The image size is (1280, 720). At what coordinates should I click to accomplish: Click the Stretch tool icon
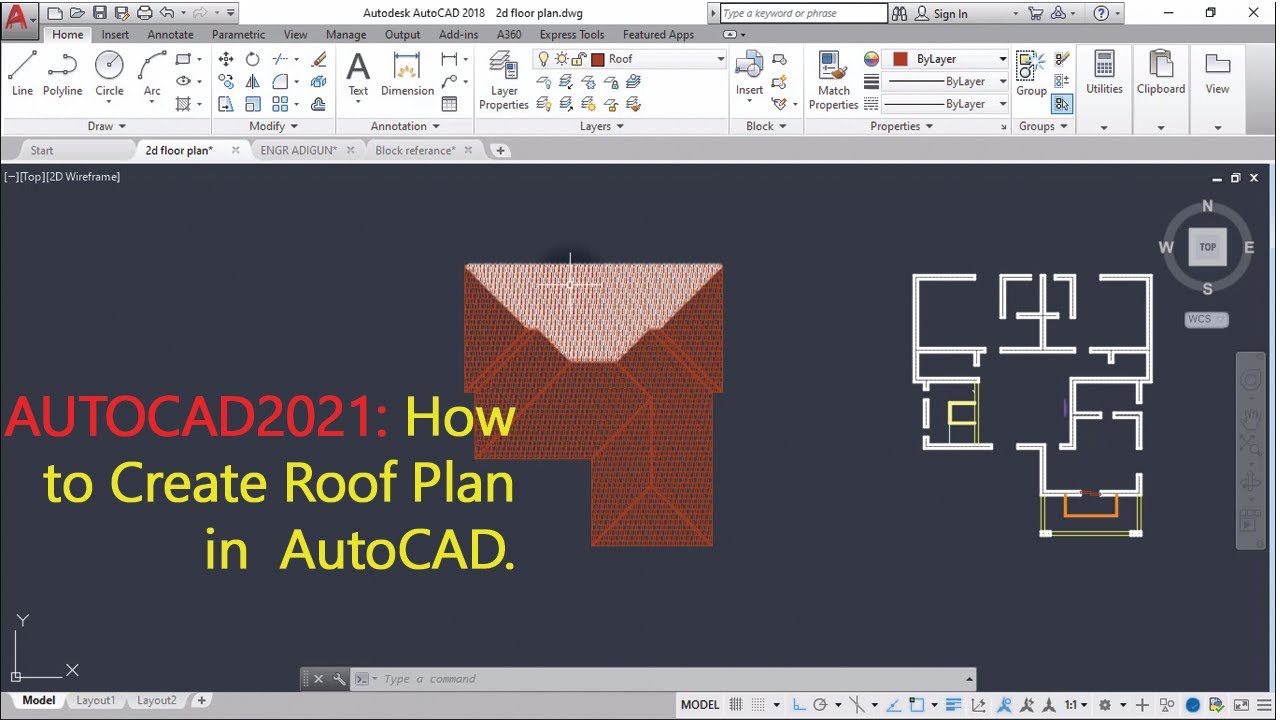(226, 104)
